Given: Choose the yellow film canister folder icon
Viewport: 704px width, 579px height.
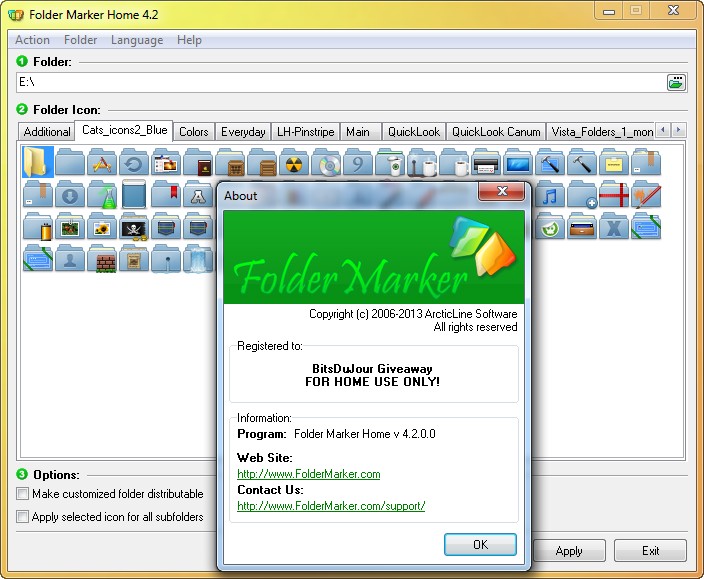Looking at the screenshot, I should (38, 227).
